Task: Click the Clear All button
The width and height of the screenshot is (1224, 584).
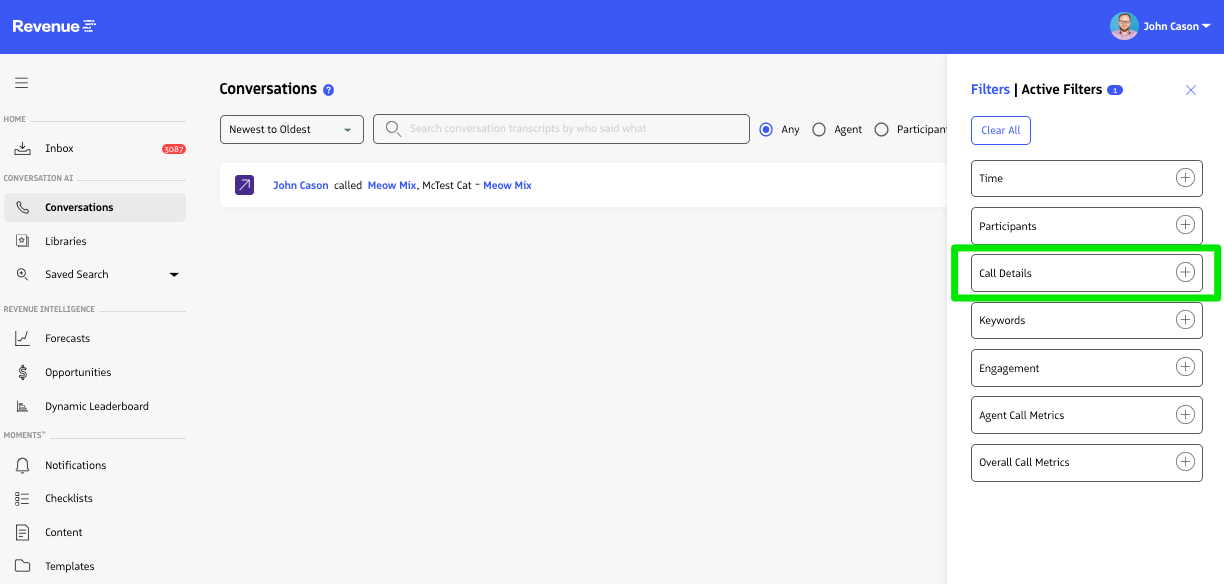Action: click(x=1000, y=130)
